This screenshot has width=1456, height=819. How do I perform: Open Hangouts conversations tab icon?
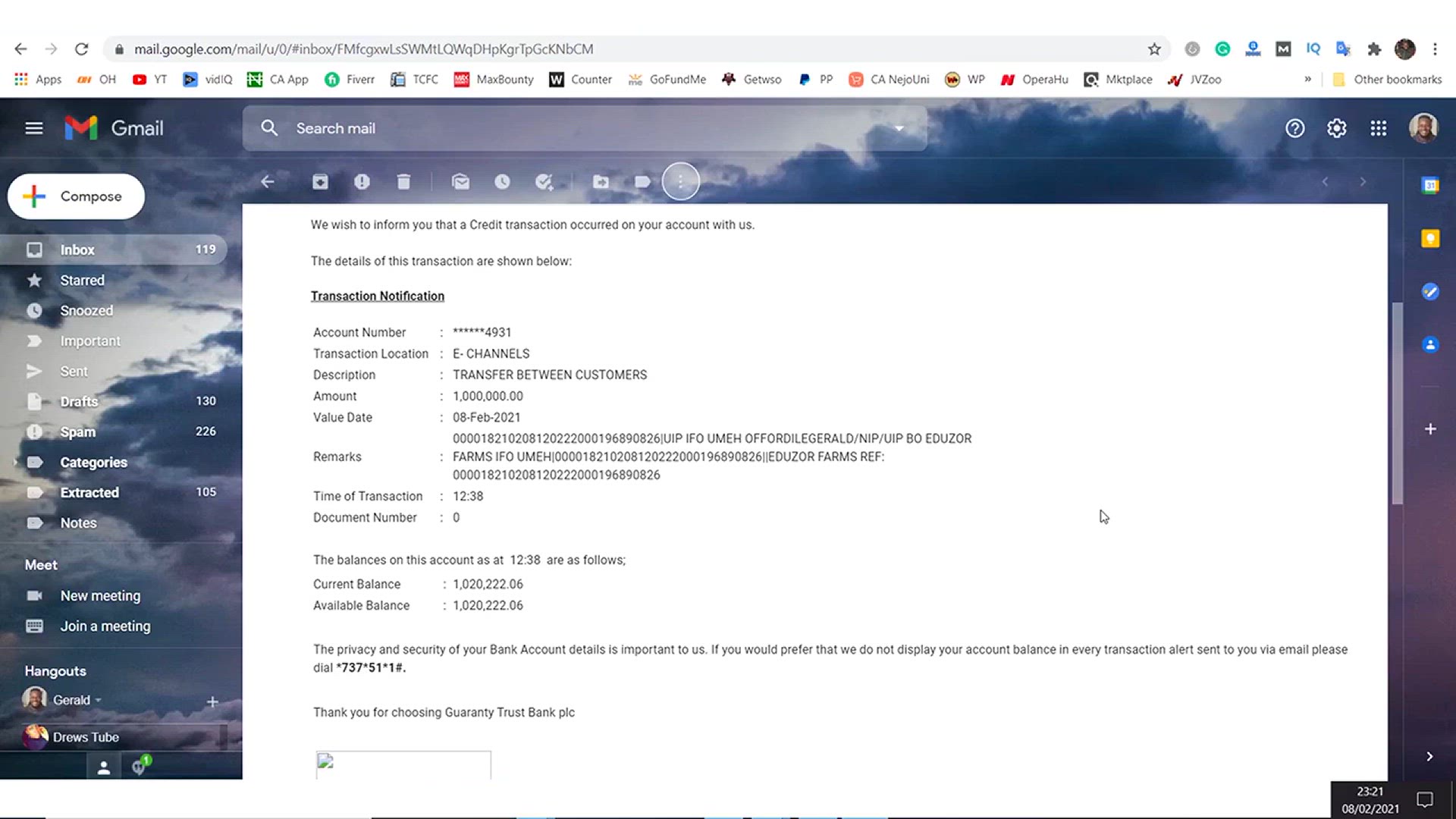point(140,767)
